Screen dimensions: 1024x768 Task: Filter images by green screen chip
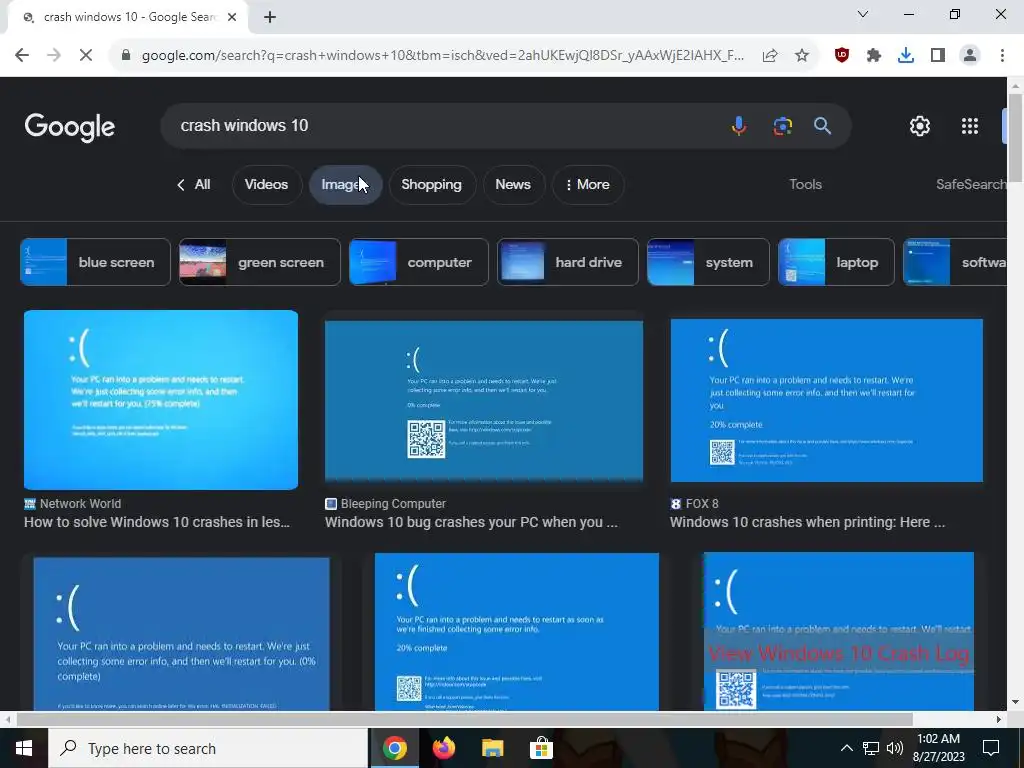(260, 263)
